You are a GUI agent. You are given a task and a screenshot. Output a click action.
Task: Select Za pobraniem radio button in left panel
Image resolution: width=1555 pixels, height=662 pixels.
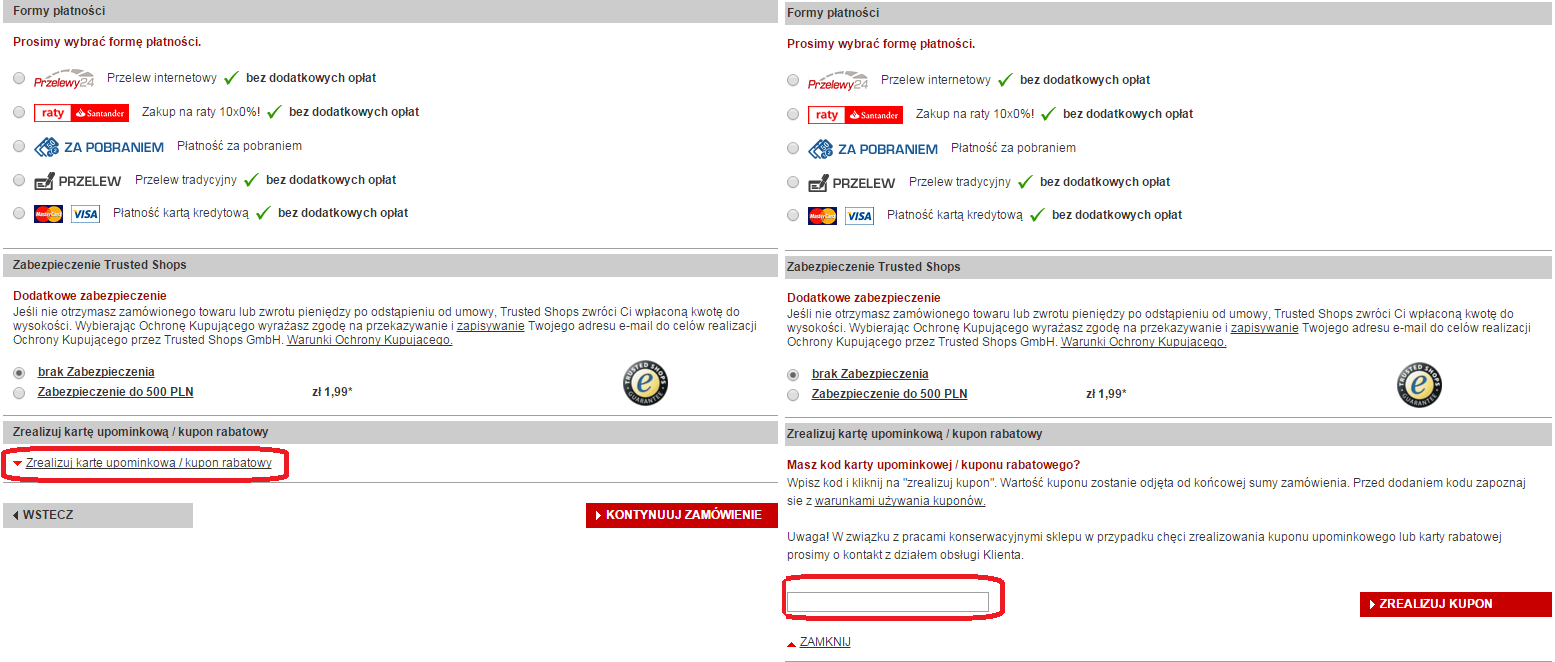[x=19, y=146]
